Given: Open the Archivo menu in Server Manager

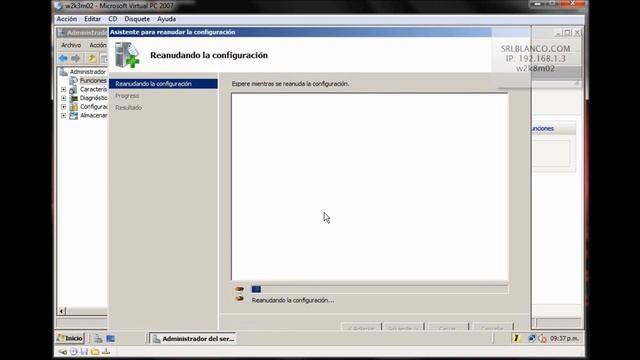Looking at the screenshot, I should click(71, 45).
